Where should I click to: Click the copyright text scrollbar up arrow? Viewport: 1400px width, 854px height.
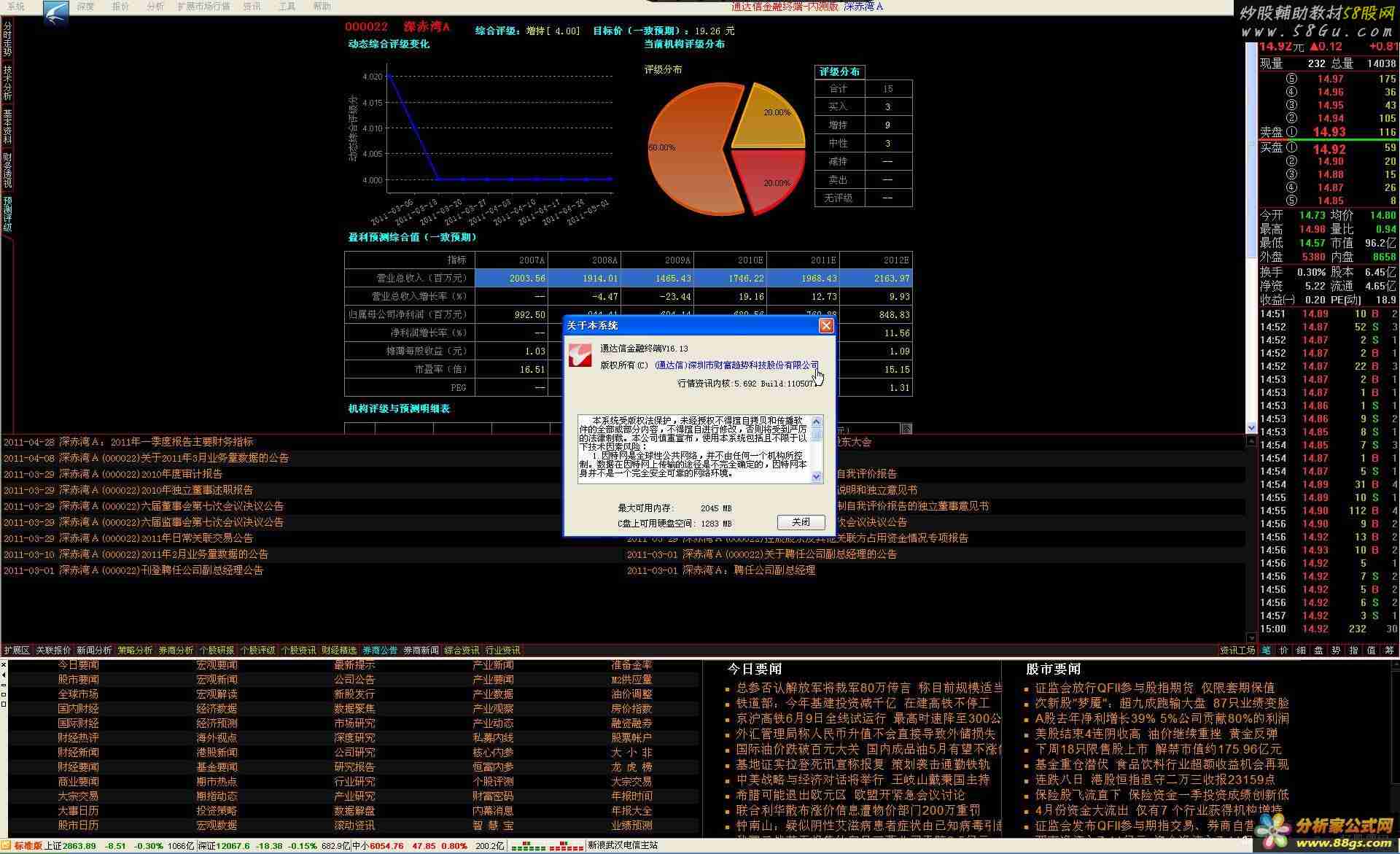[817, 421]
